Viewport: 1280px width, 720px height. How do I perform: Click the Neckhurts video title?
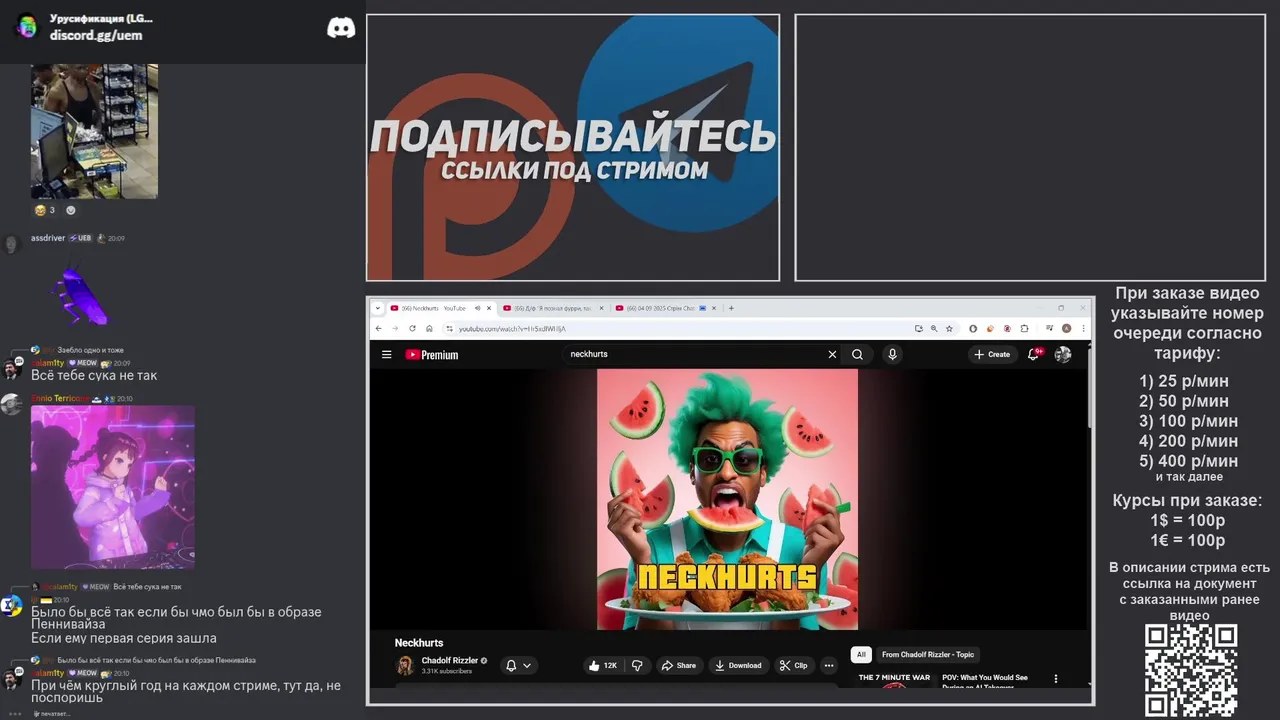coord(419,643)
